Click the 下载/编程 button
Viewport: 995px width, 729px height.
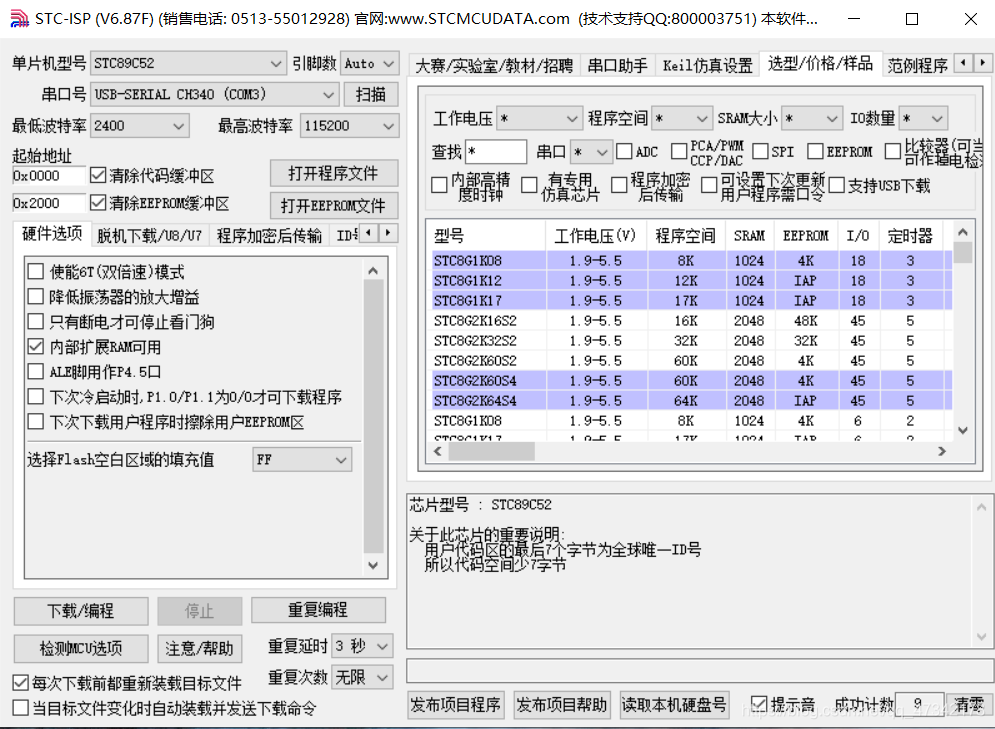coord(80,611)
